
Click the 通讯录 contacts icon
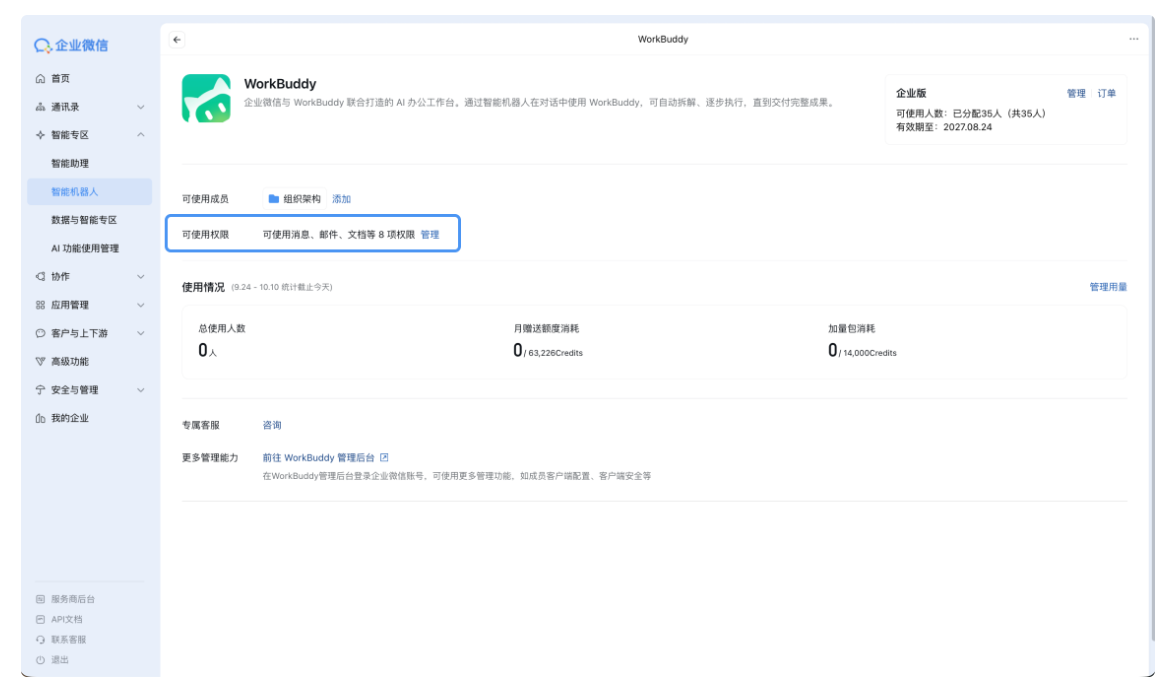click(x=41, y=107)
